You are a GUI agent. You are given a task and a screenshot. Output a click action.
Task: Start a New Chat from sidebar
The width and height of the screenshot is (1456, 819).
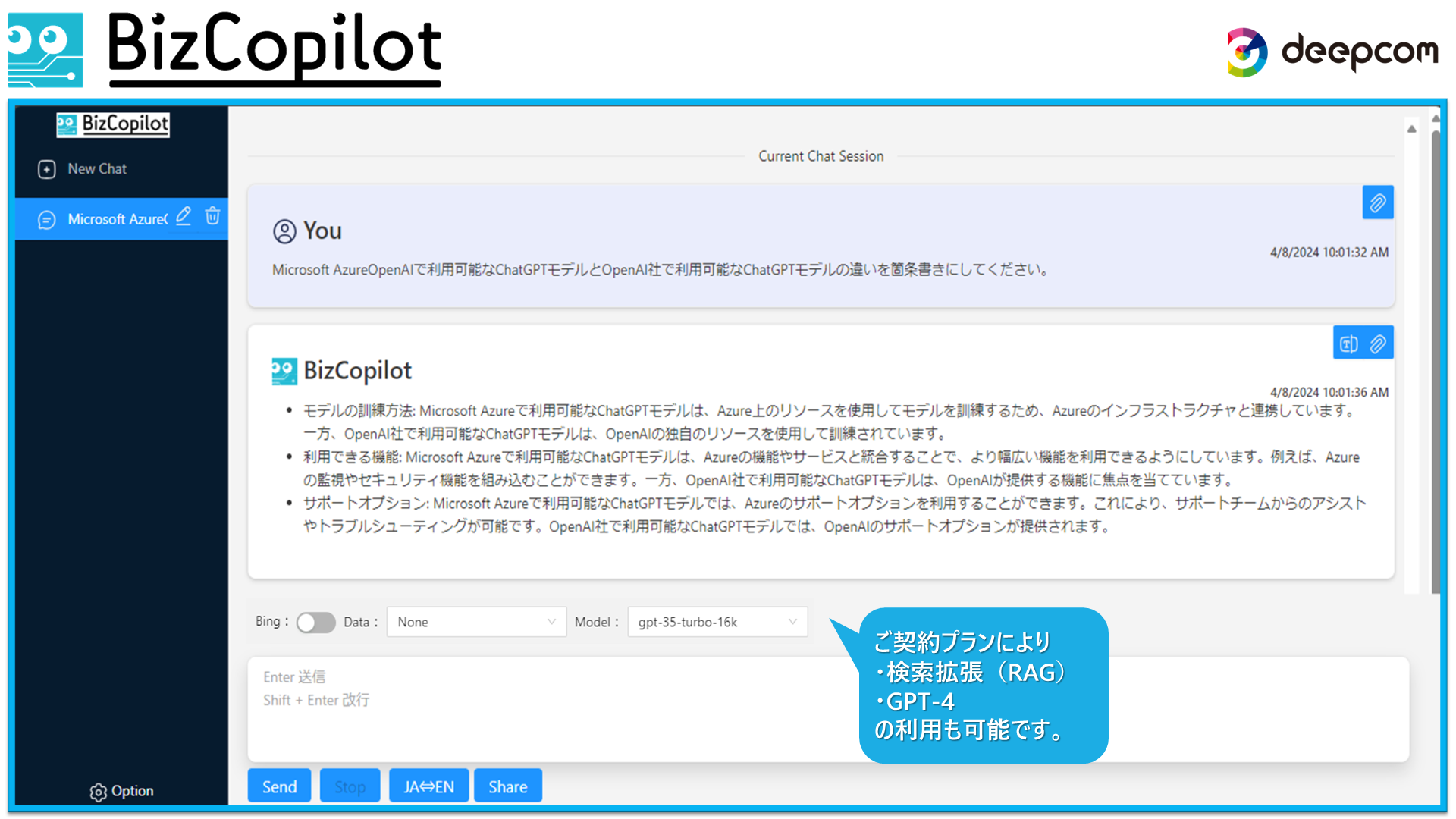pyautogui.click(x=97, y=169)
